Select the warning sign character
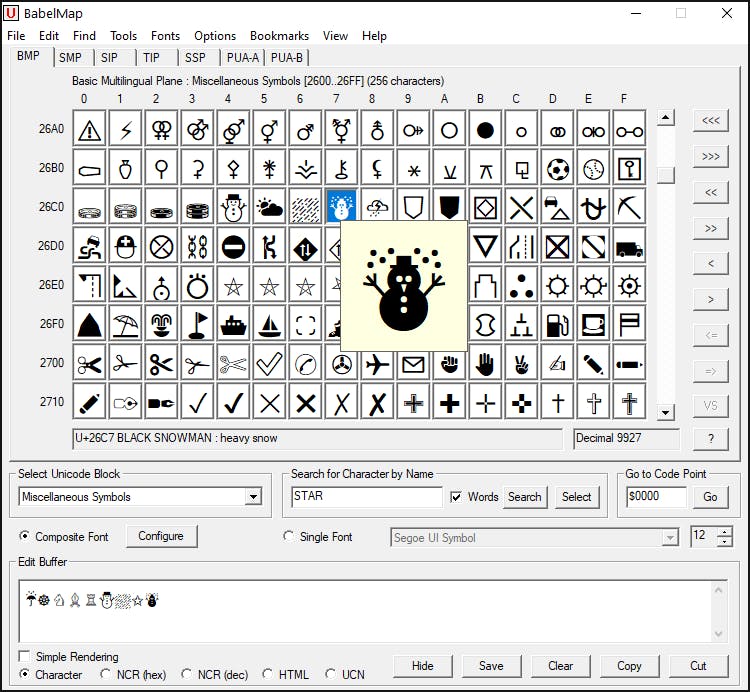Screen dimensions: 750x692 point(90,129)
